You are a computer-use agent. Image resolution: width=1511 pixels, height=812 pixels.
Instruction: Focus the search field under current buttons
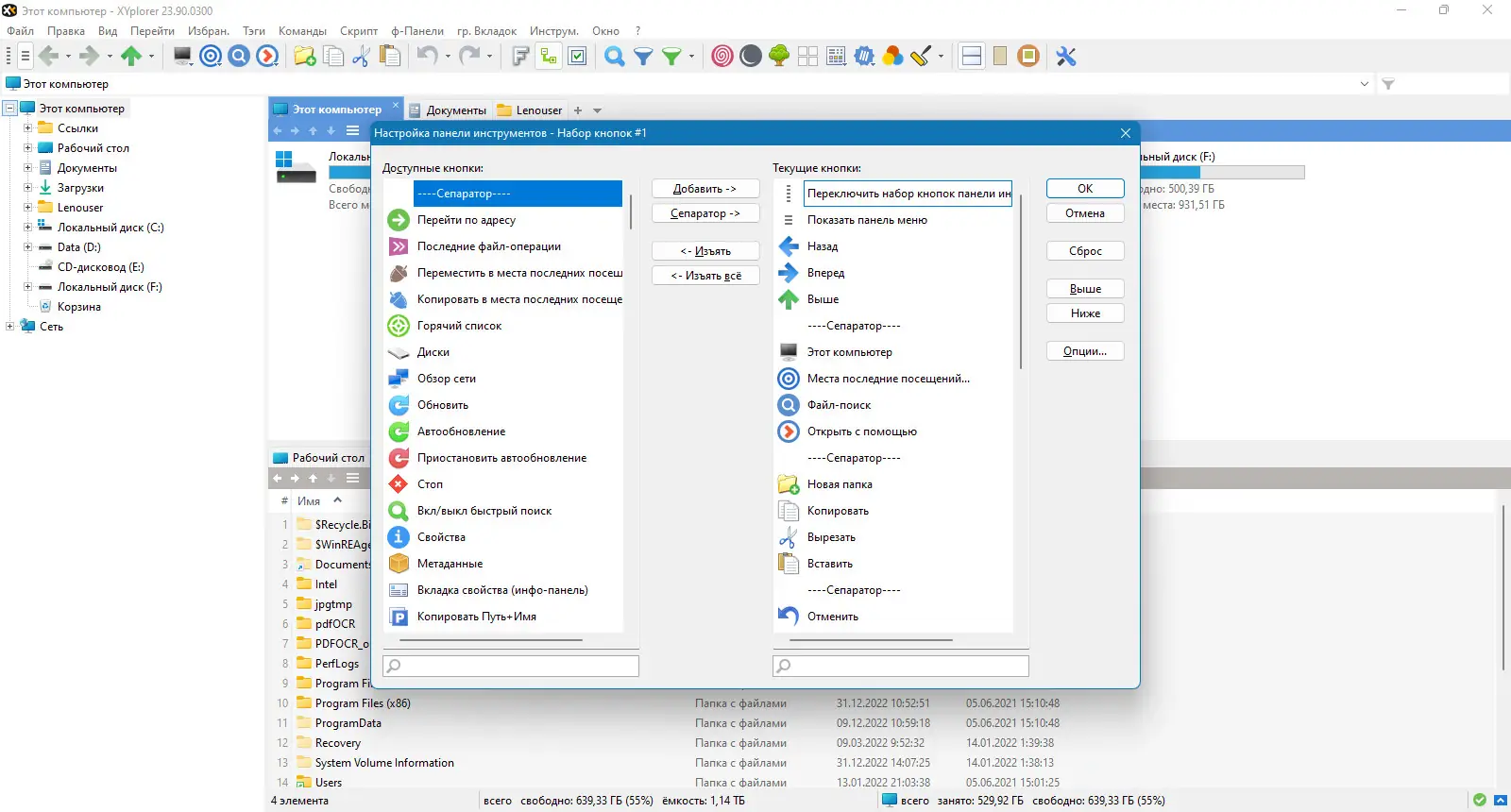click(x=901, y=666)
